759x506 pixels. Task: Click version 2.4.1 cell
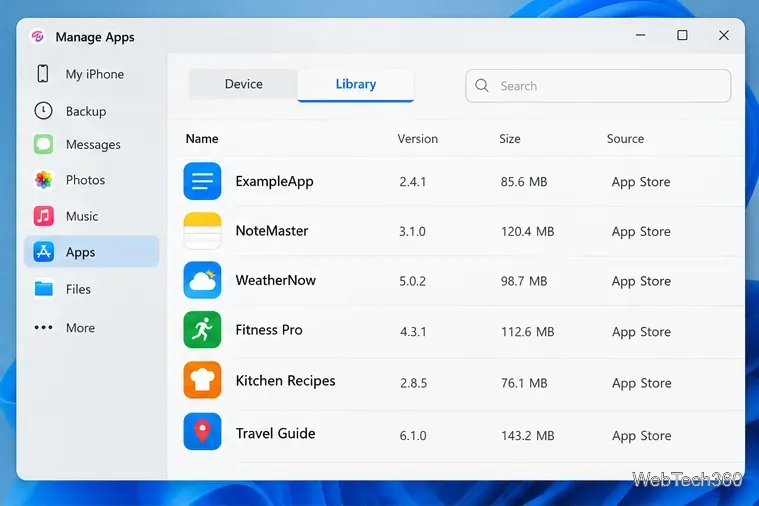click(413, 182)
